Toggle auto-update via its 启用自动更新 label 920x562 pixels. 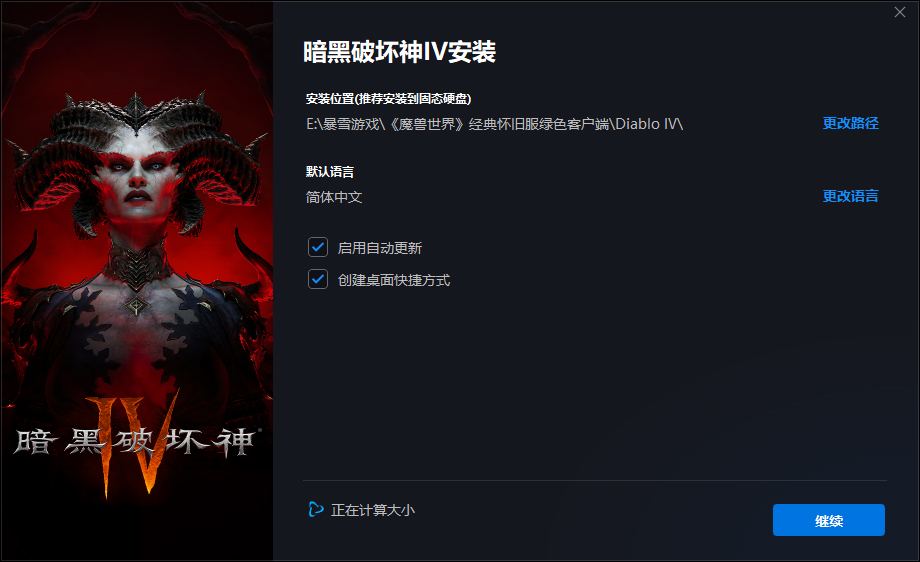tap(380, 248)
